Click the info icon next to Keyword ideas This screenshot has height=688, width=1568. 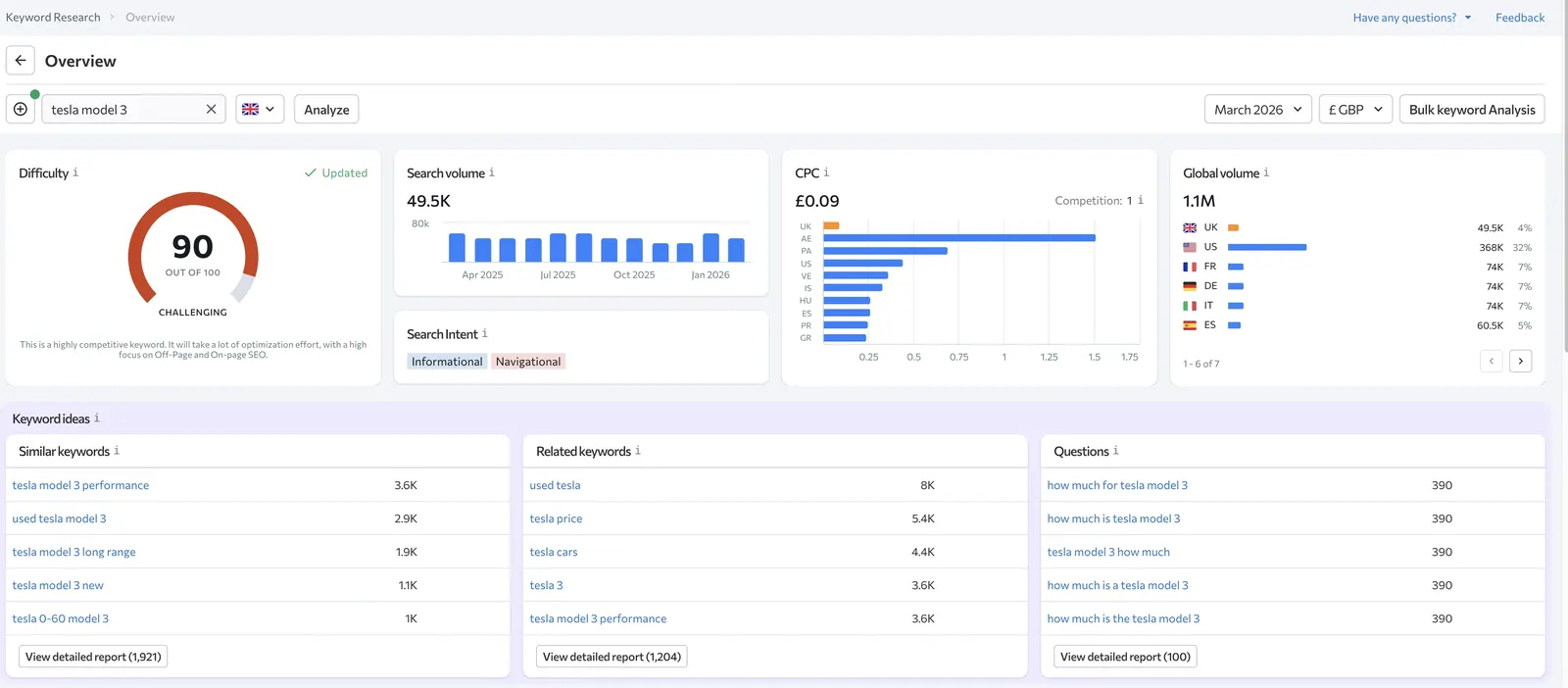pos(97,418)
